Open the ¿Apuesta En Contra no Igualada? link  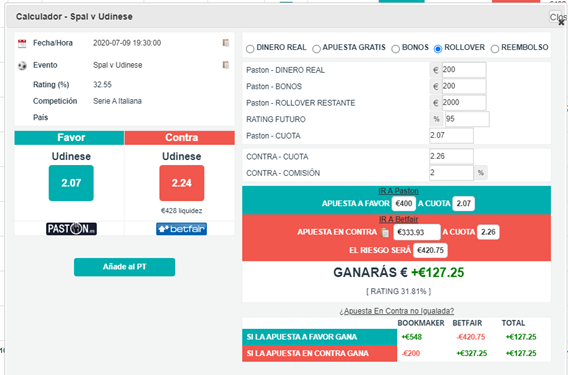(397, 311)
